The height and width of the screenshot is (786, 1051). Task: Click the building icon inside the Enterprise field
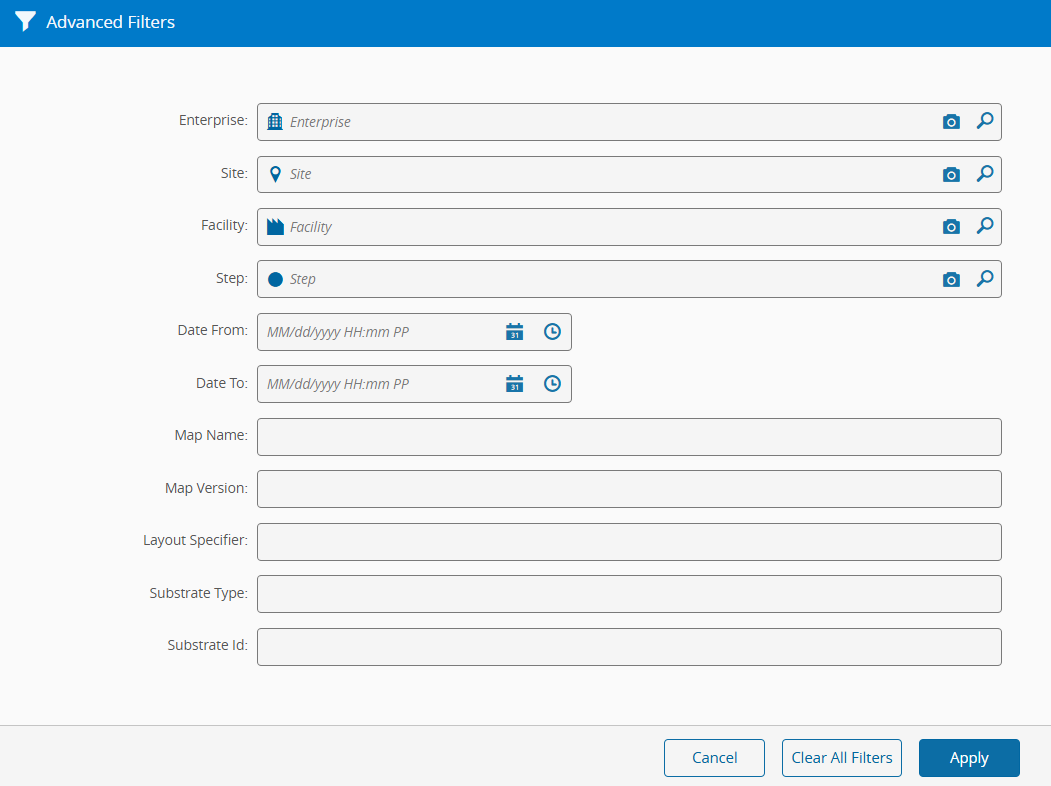click(275, 121)
